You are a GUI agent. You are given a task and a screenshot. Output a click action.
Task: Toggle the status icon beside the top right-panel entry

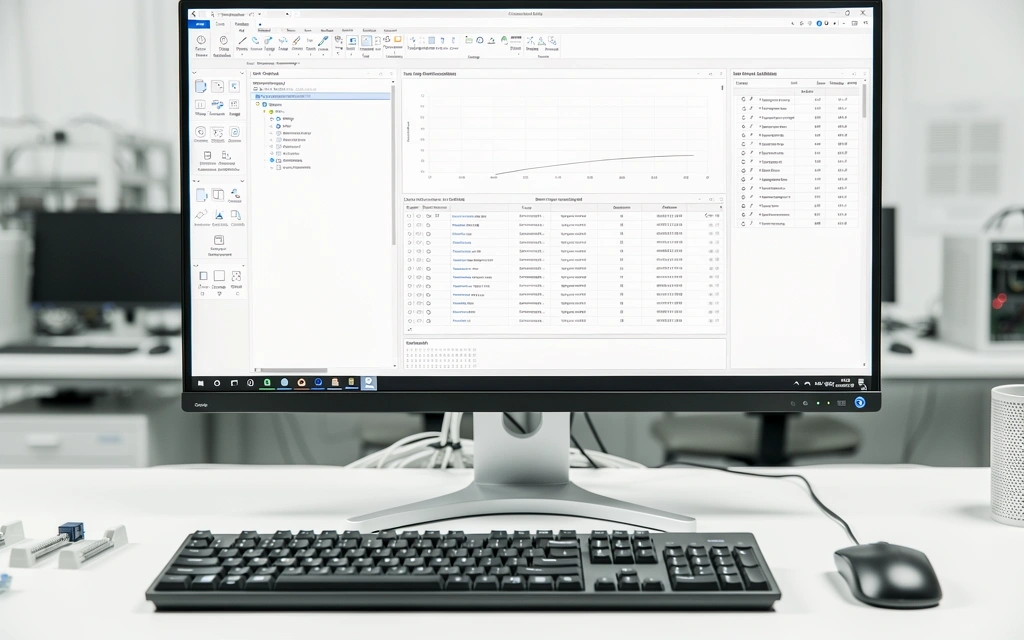click(743, 99)
